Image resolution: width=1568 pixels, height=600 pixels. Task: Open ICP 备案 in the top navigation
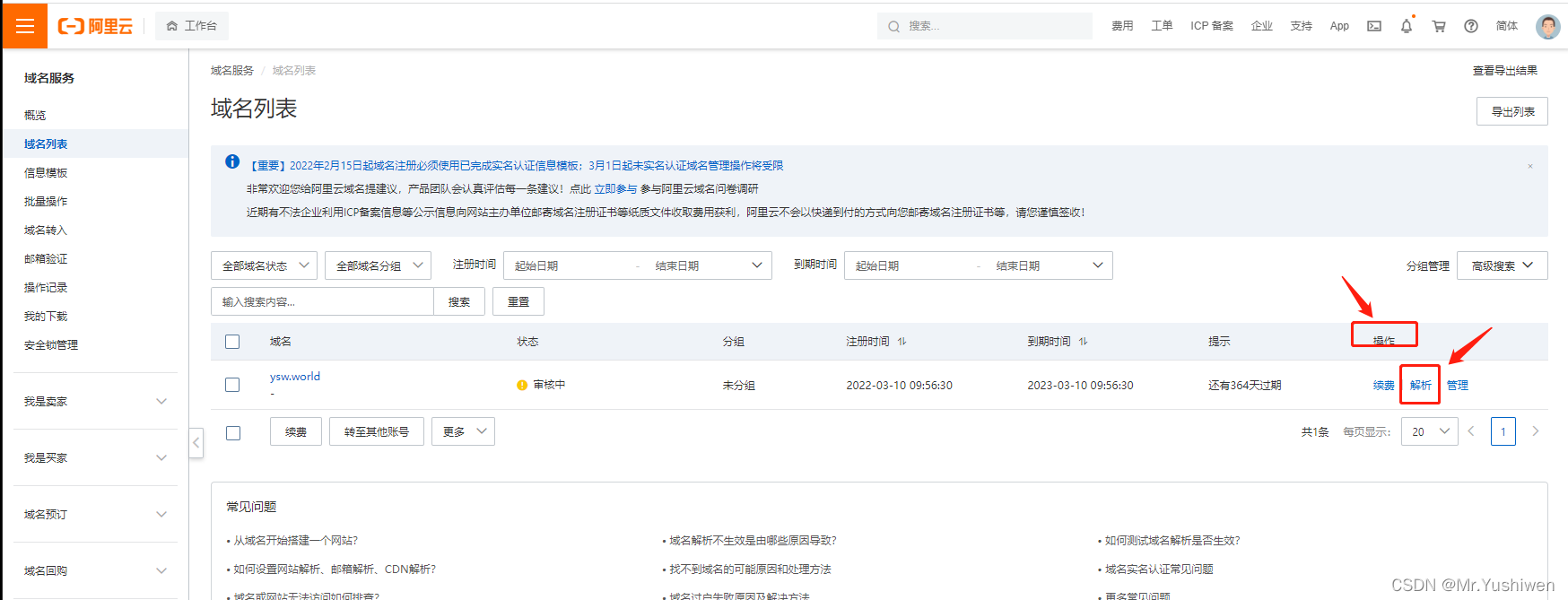click(x=1211, y=26)
